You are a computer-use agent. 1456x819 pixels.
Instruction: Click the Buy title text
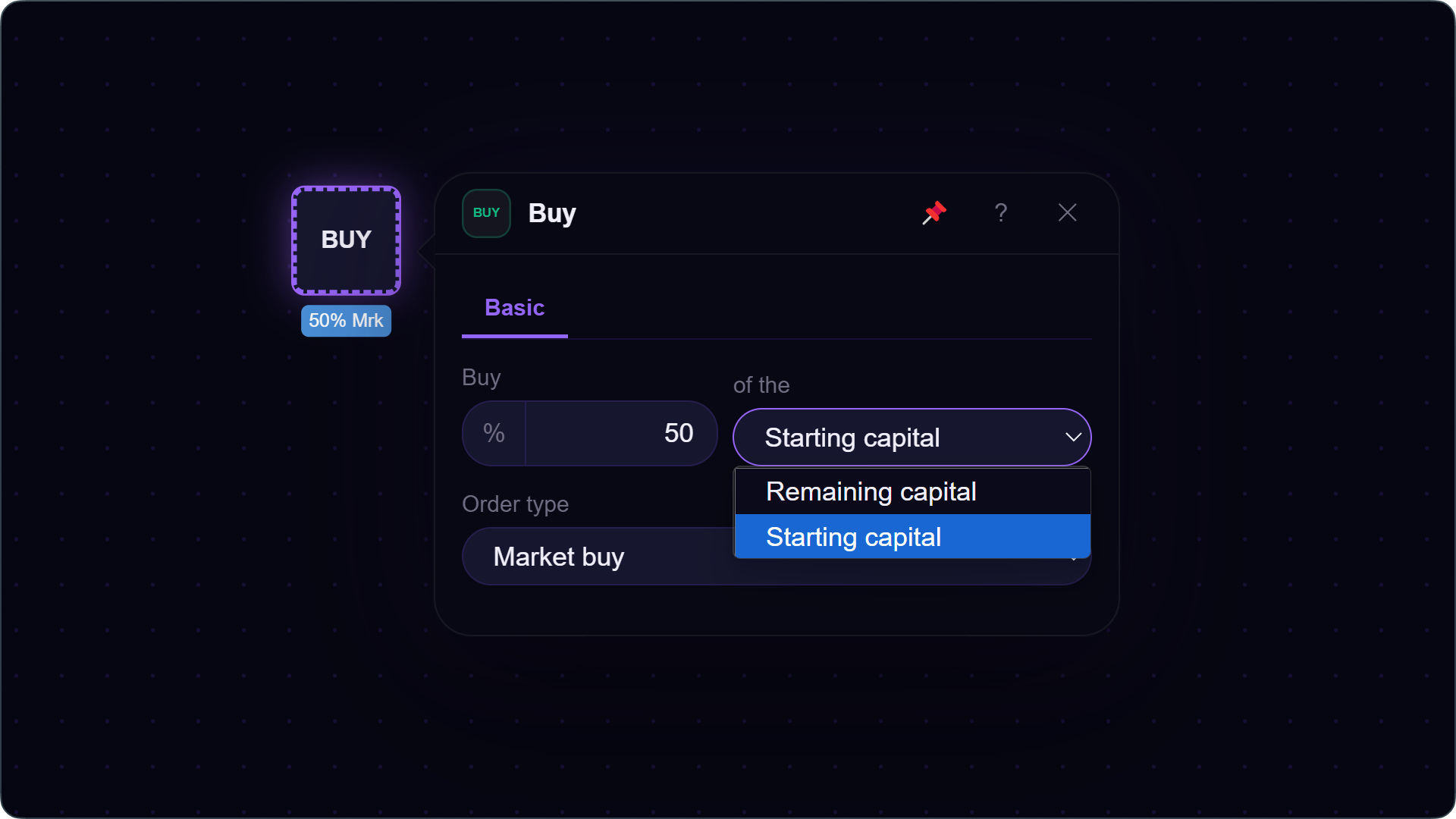[x=552, y=213]
